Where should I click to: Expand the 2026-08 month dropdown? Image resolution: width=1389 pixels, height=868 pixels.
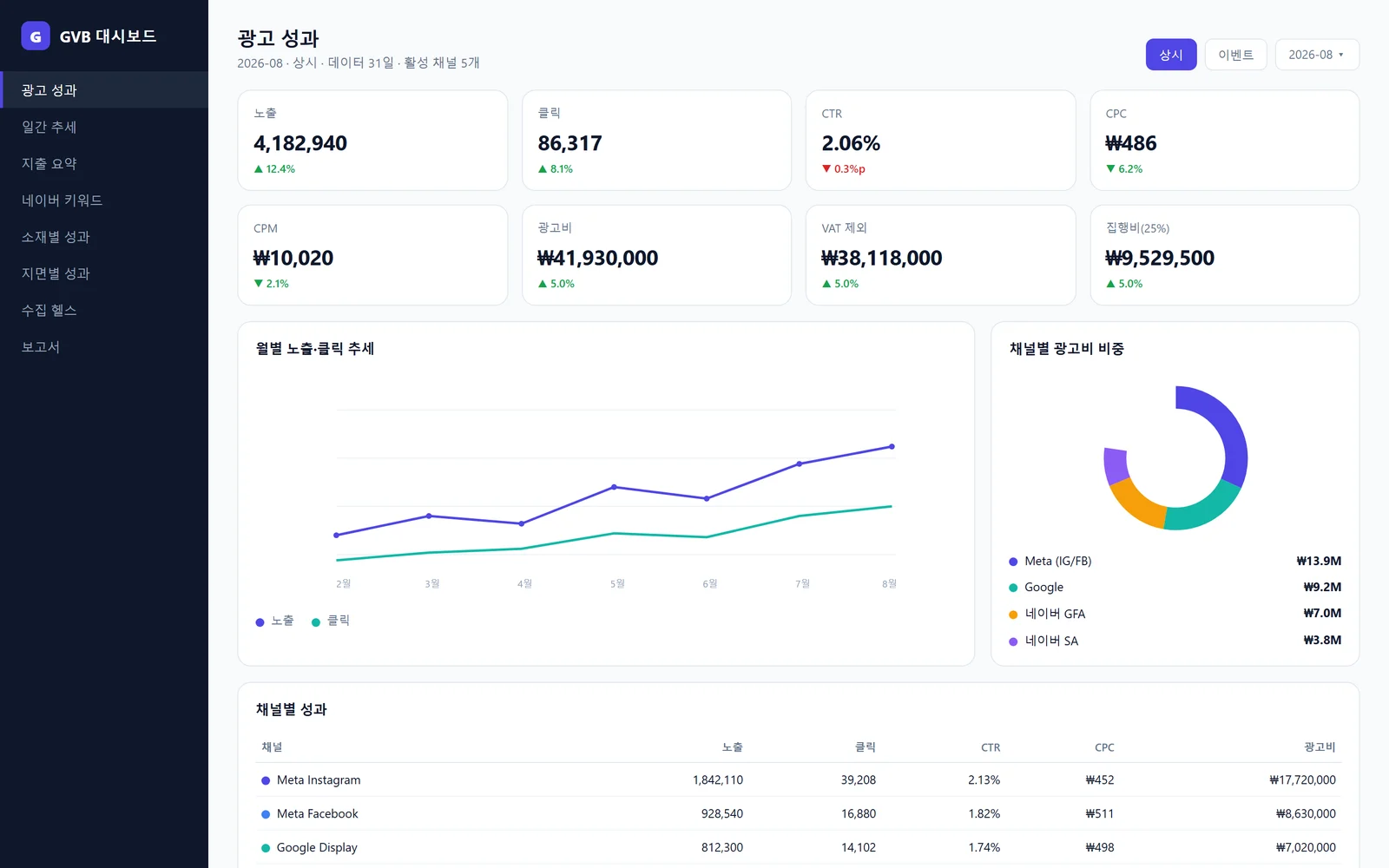(1317, 55)
